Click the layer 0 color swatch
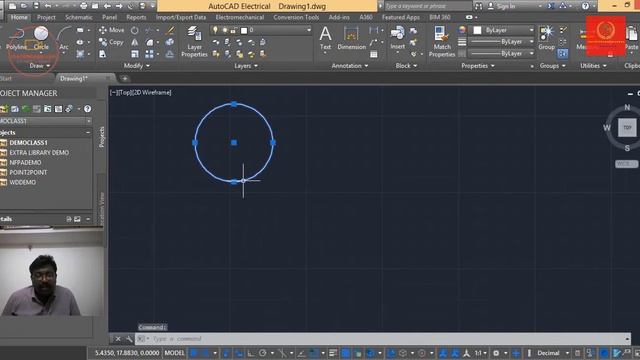This screenshot has width=640, height=360. tap(244, 30)
